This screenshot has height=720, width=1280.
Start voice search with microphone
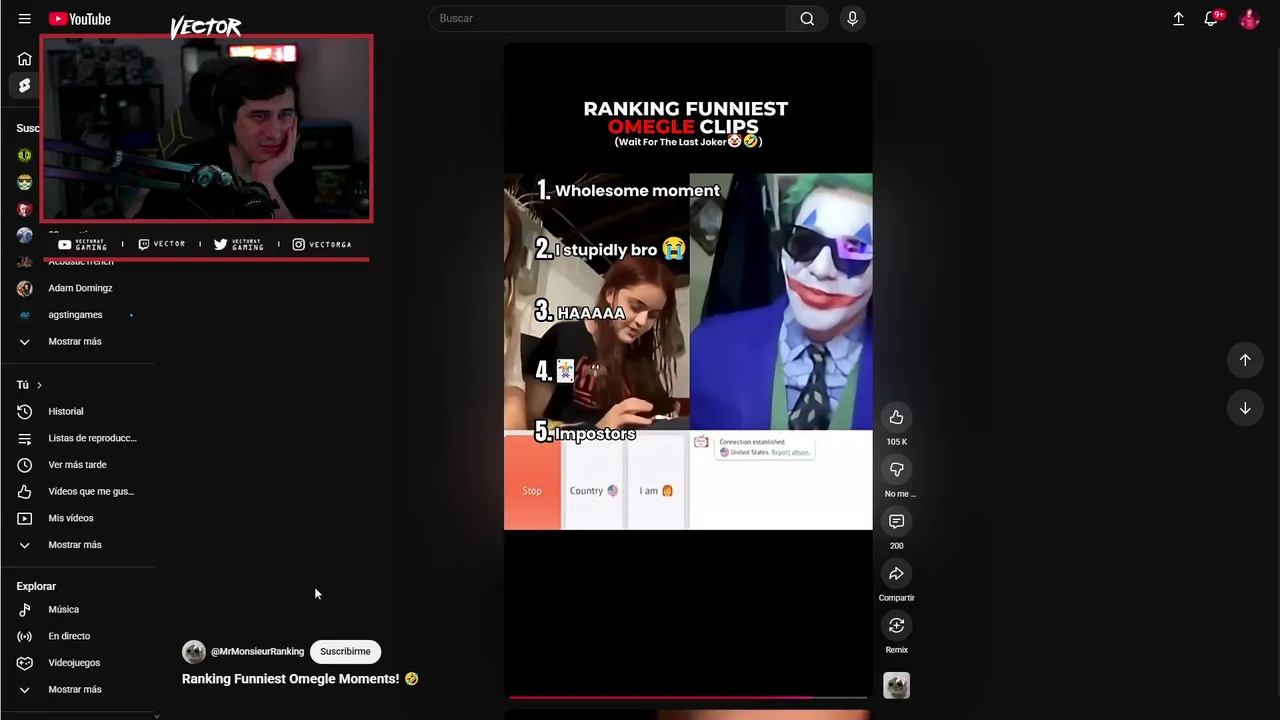point(852,18)
